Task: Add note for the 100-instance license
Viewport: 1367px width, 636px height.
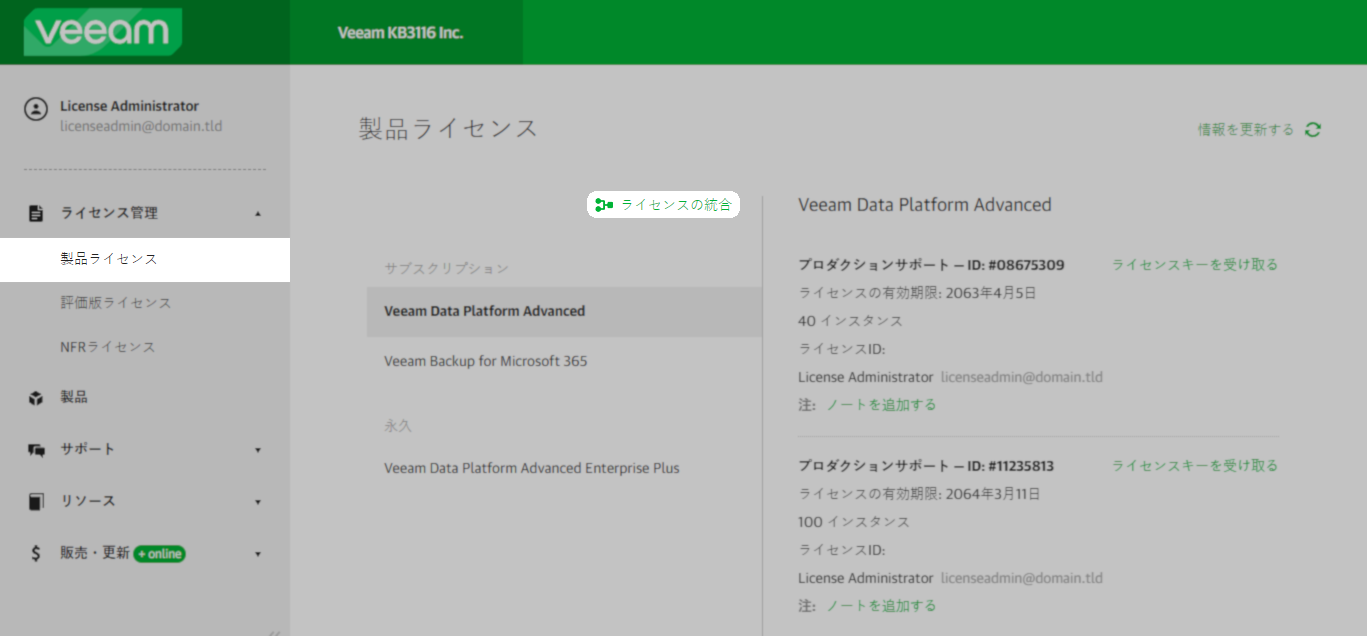Action: point(881,606)
